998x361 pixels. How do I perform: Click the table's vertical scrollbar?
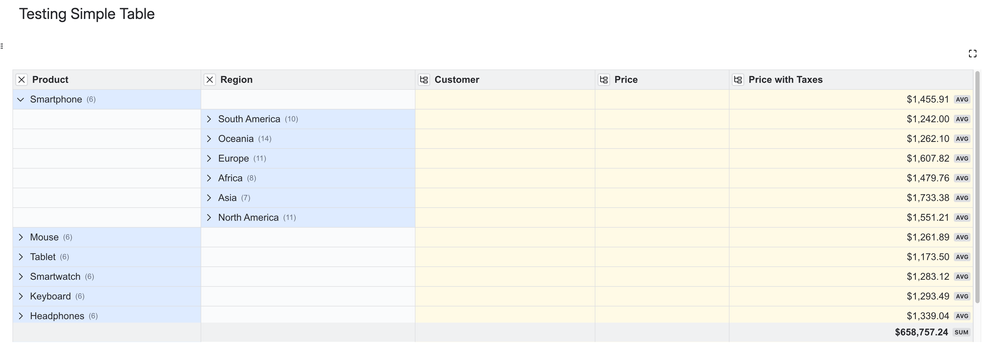pyautogui.click(x=977, y=186)
